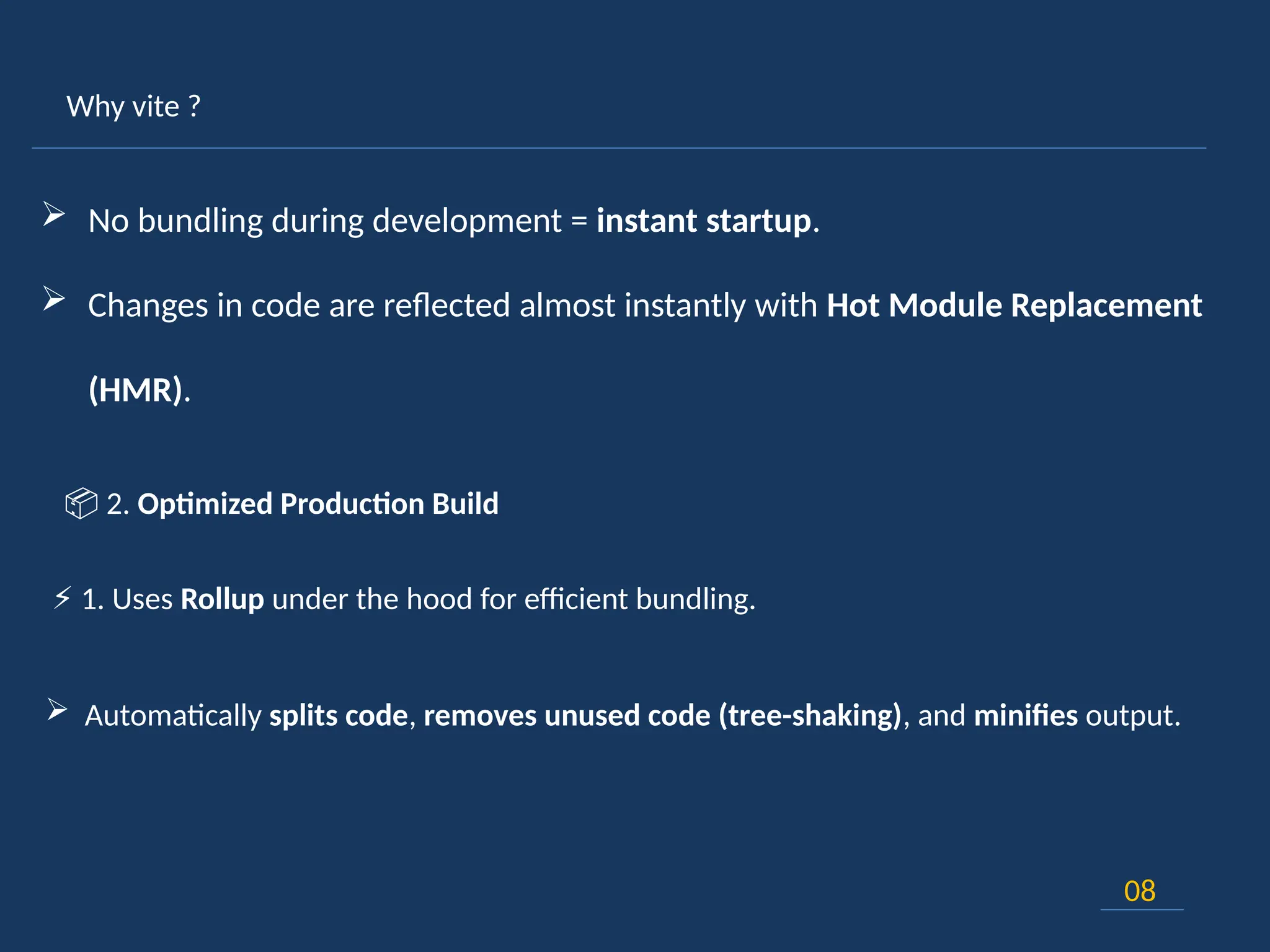Select the 'Why vite ?' title
This screenshot has width=1270, height=952.
pos(133,107)
